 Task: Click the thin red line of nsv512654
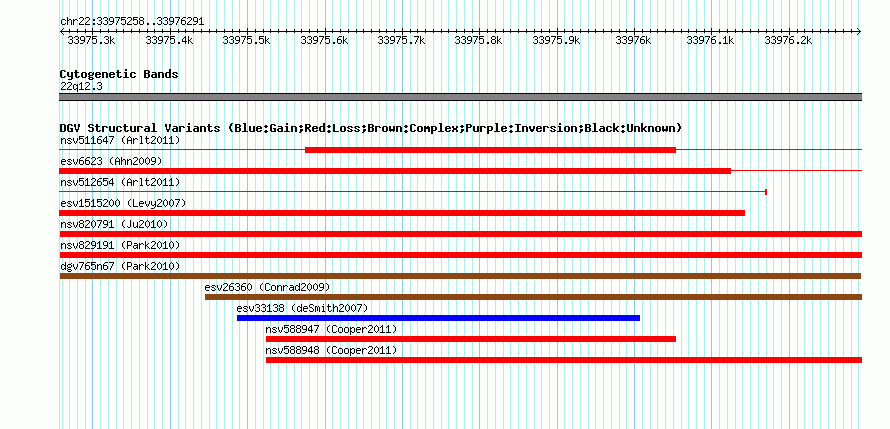click(413, 192)
